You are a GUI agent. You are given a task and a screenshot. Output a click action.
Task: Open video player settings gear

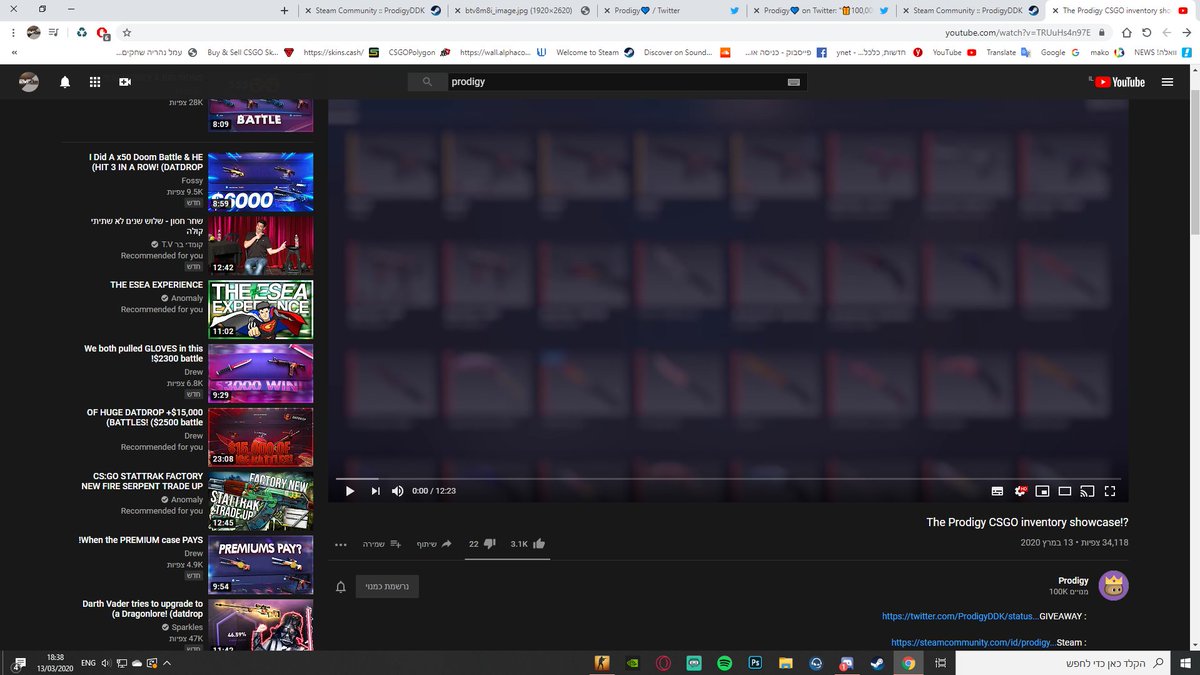(x=1021, y=490)
